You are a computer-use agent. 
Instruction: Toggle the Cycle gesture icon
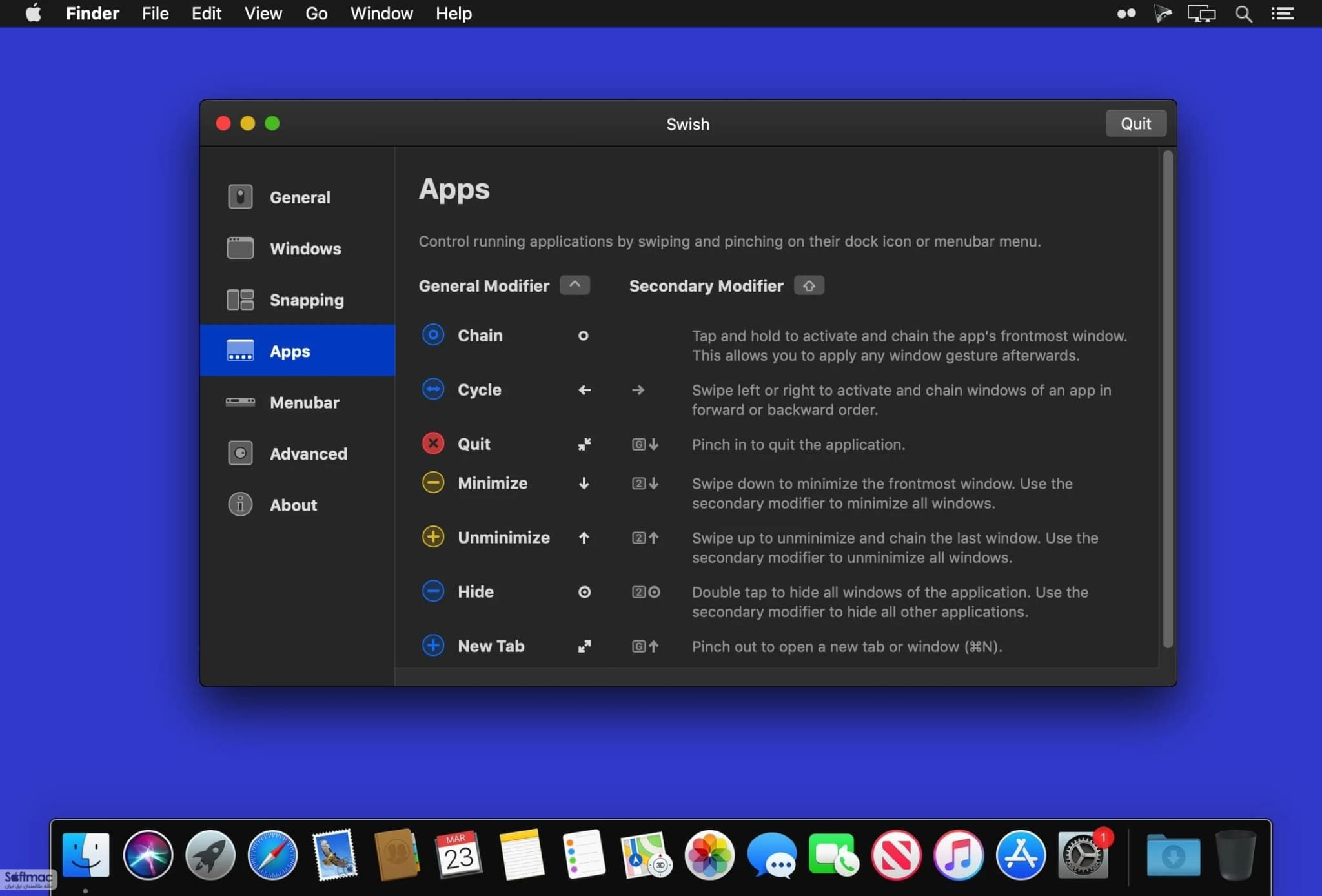433,389
